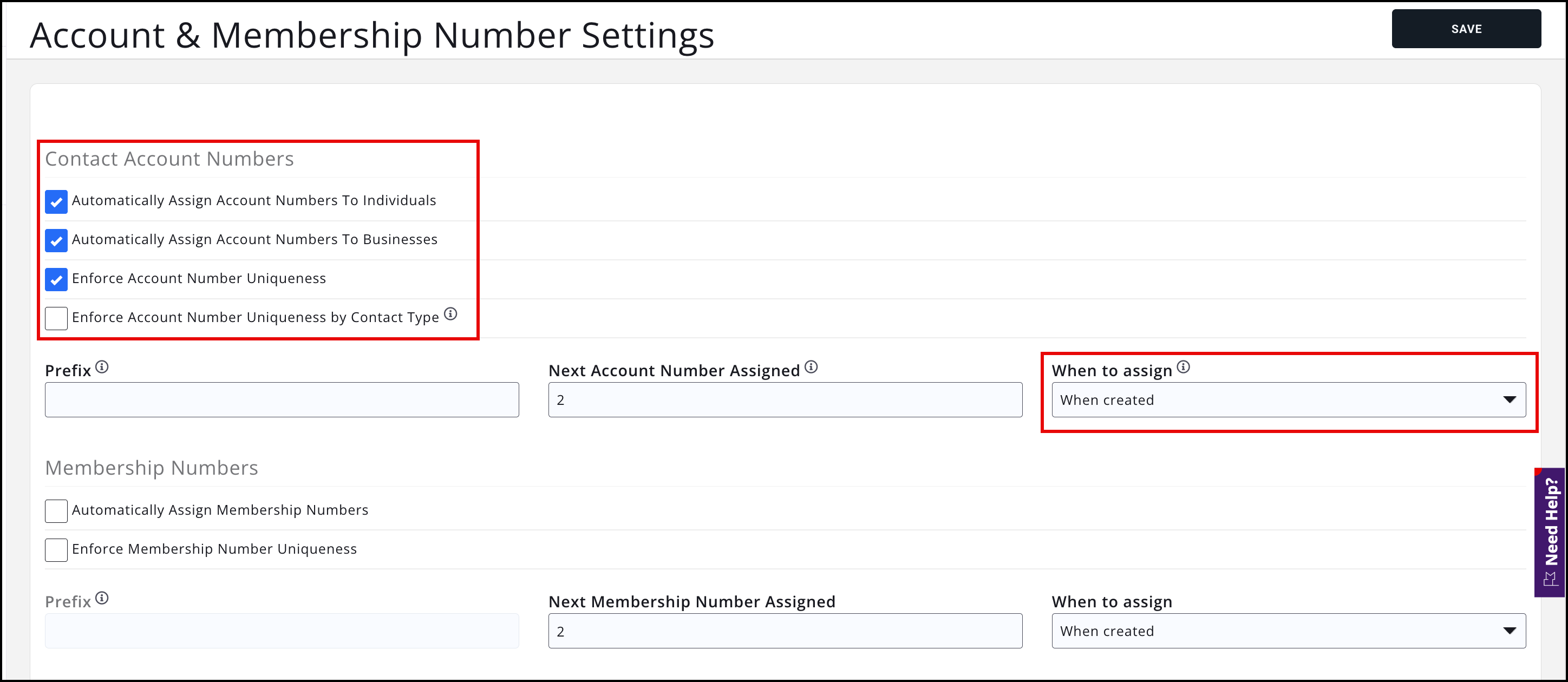Enable Automatically Assign Membership Numbers checkbox
Screen dimensions: 1568x682
pos(56,511)
